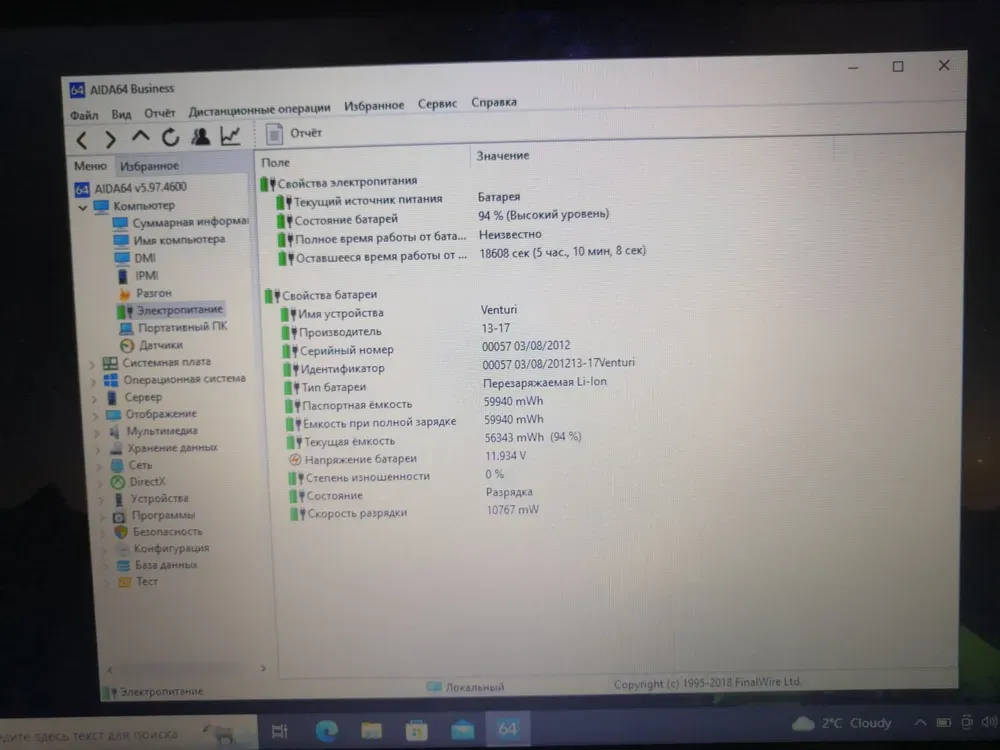Open Microsoft Edge from the taskbar
1000x750 pixels.
(326, 729)
